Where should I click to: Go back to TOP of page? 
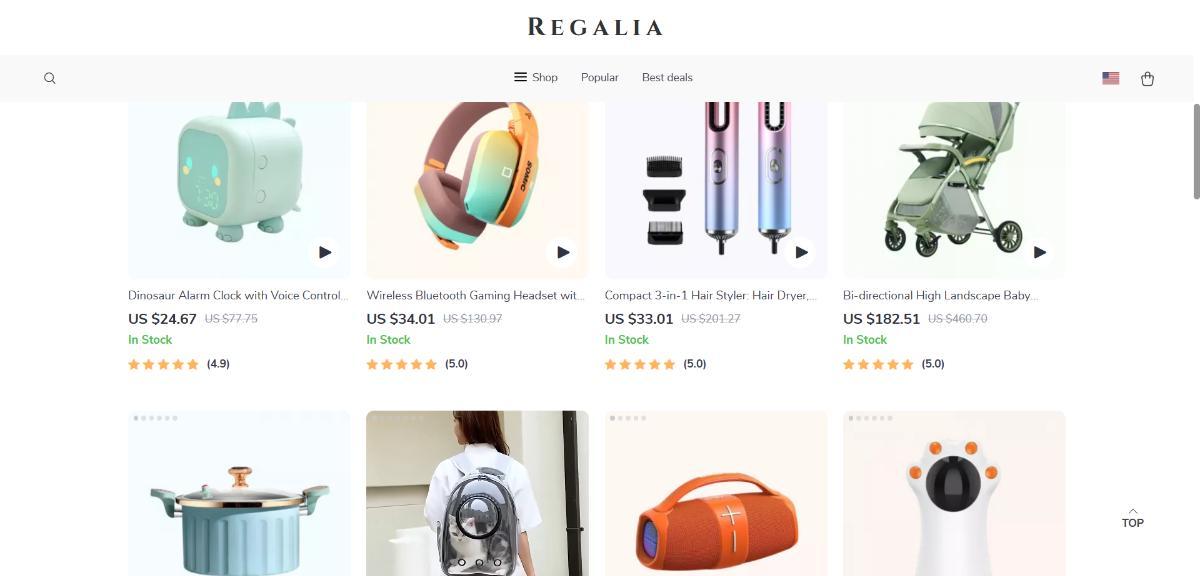coord(1132,518)
